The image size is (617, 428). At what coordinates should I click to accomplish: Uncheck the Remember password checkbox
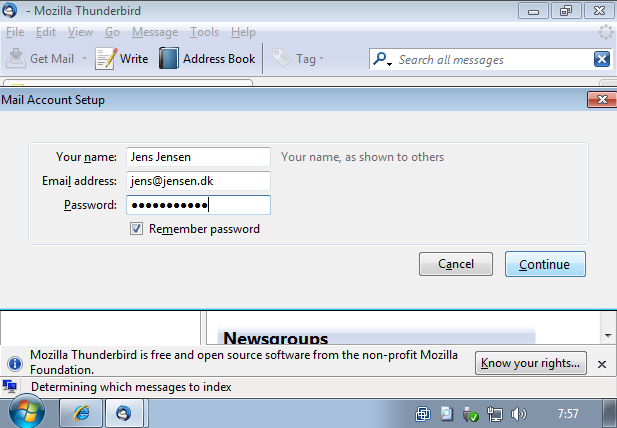point(136,229)
